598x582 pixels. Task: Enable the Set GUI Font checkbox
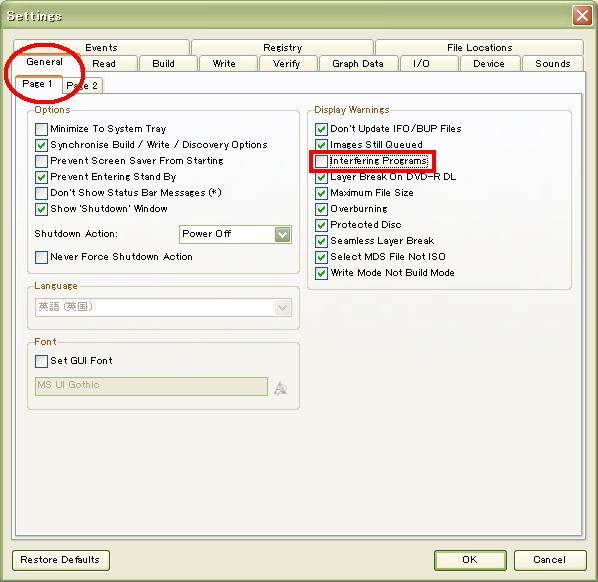click(41, 361)
